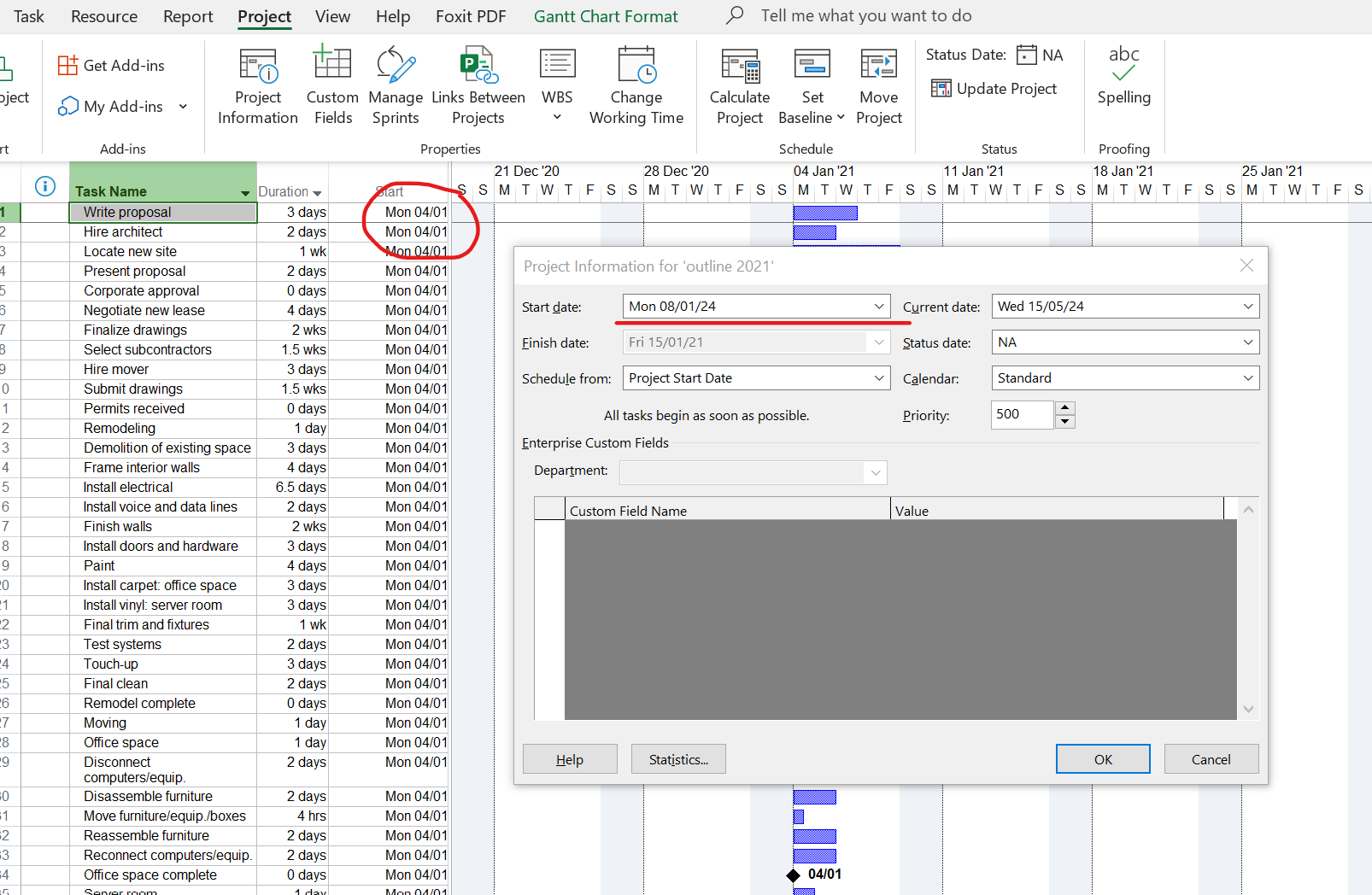Open the Gantt Chart Format tab
This screenshot has height=895, width=1372.
click(606, 15)
